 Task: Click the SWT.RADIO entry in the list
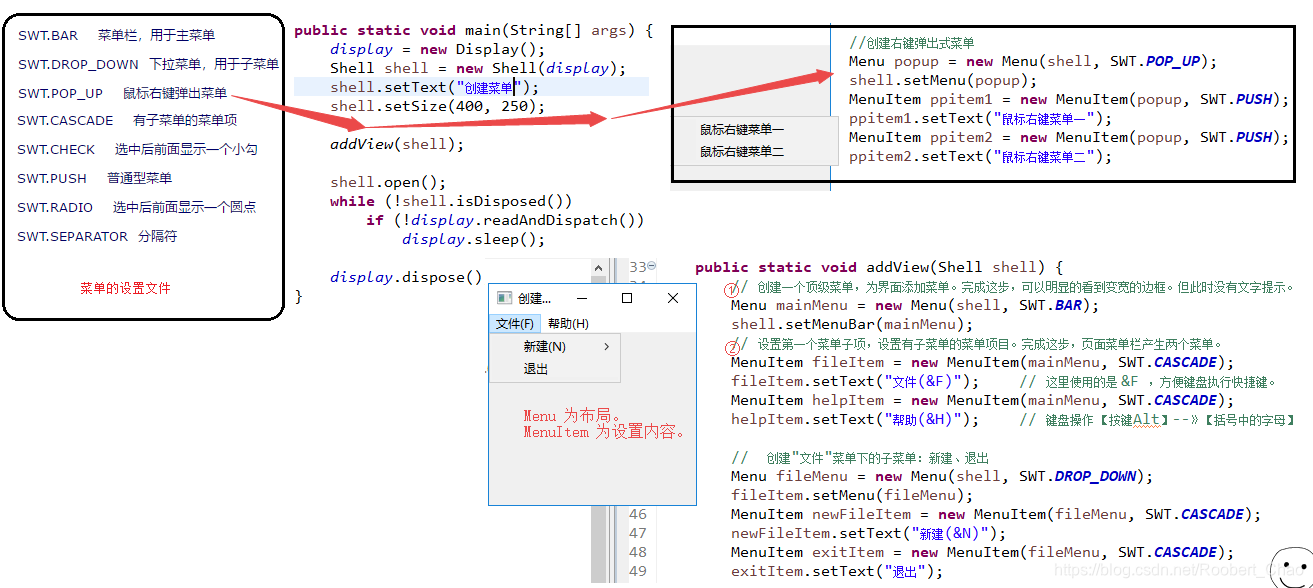(x=137, y=208)
